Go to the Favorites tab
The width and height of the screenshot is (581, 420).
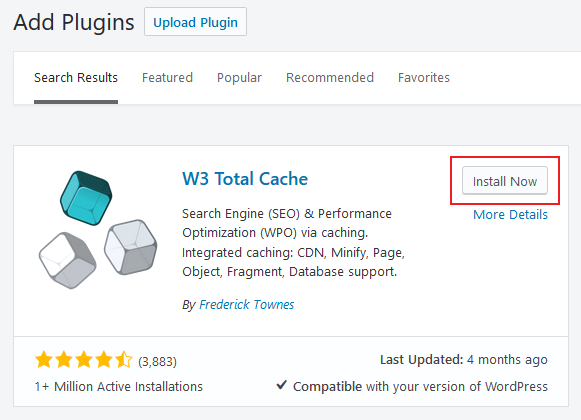pos(424,78)
